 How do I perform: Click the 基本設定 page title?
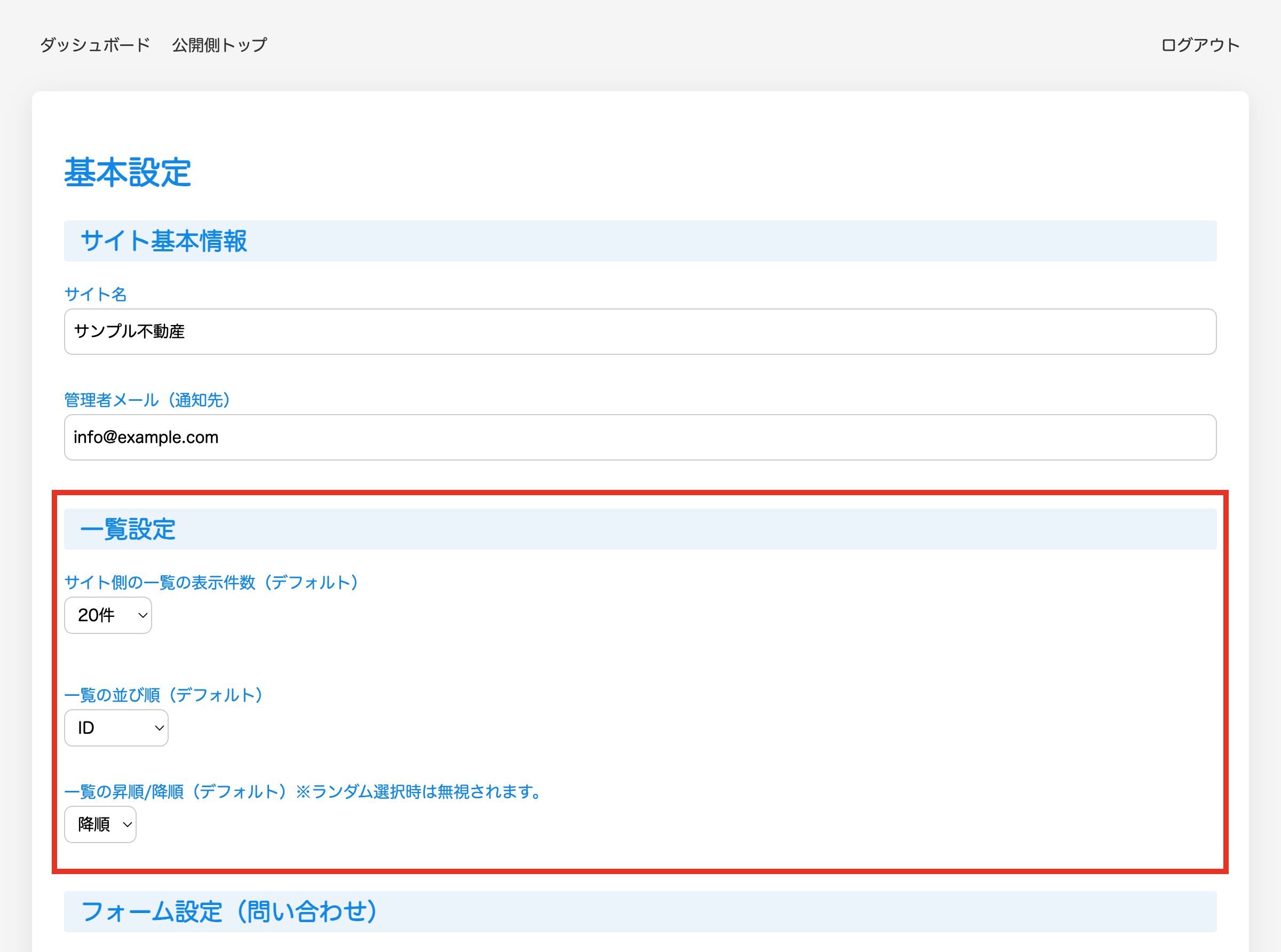128,172
